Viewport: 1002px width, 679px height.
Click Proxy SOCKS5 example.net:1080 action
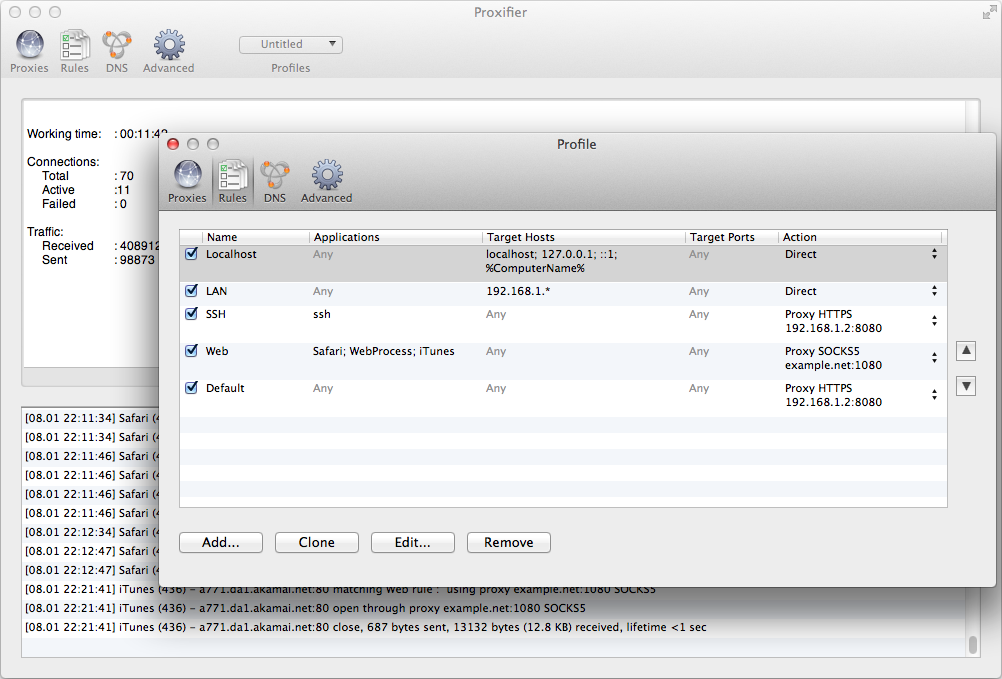(833, 358)
